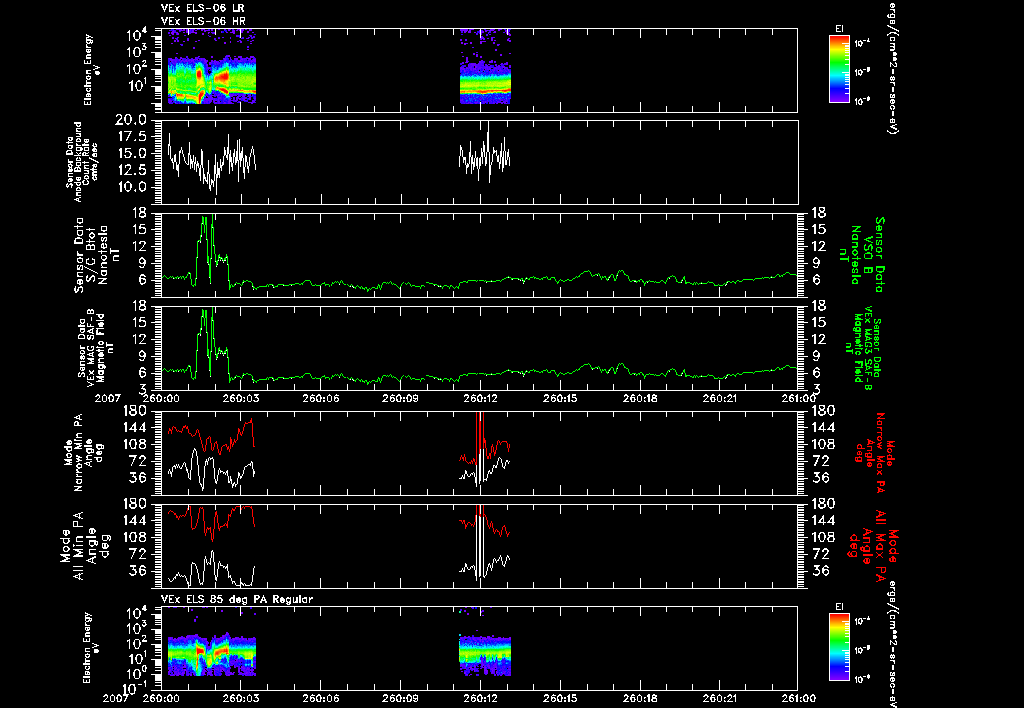The width and height of the screenshot is (1024, 708).
Task: Click the '260:21' label on the bottom time axis
Action: pos(720,698)
